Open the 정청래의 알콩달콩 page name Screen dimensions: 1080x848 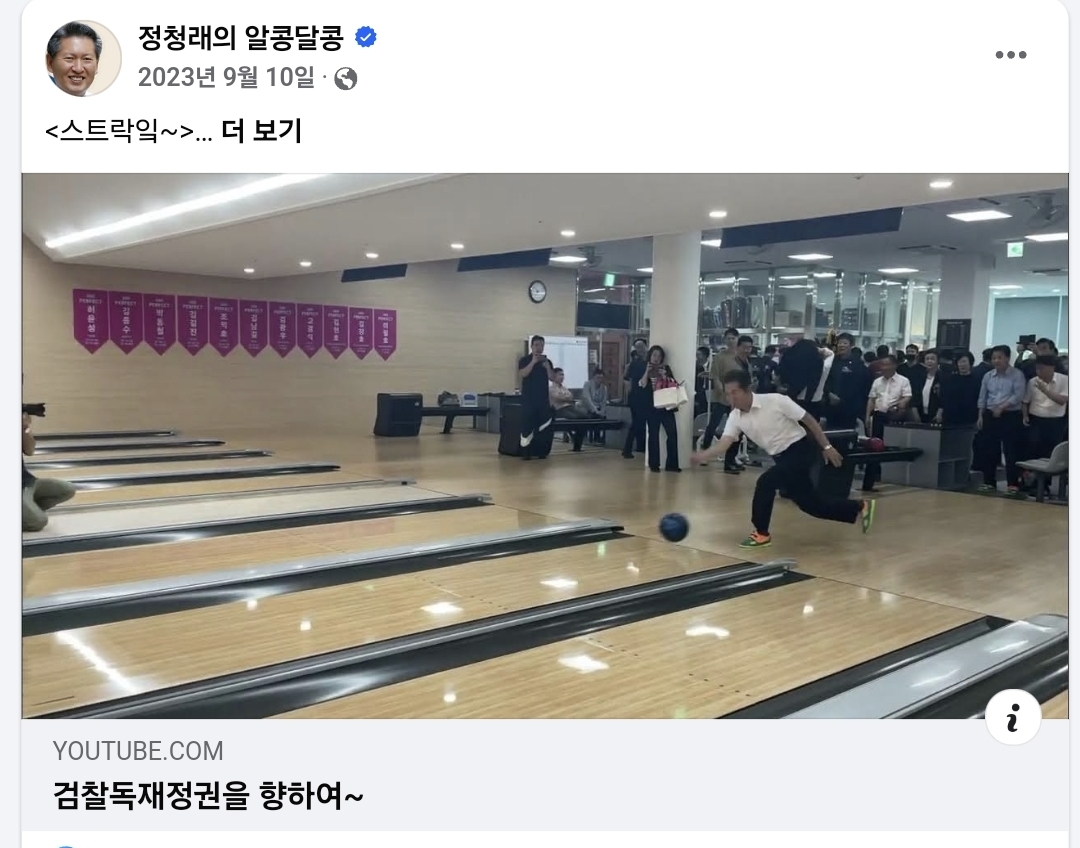(x=241, y=37)
